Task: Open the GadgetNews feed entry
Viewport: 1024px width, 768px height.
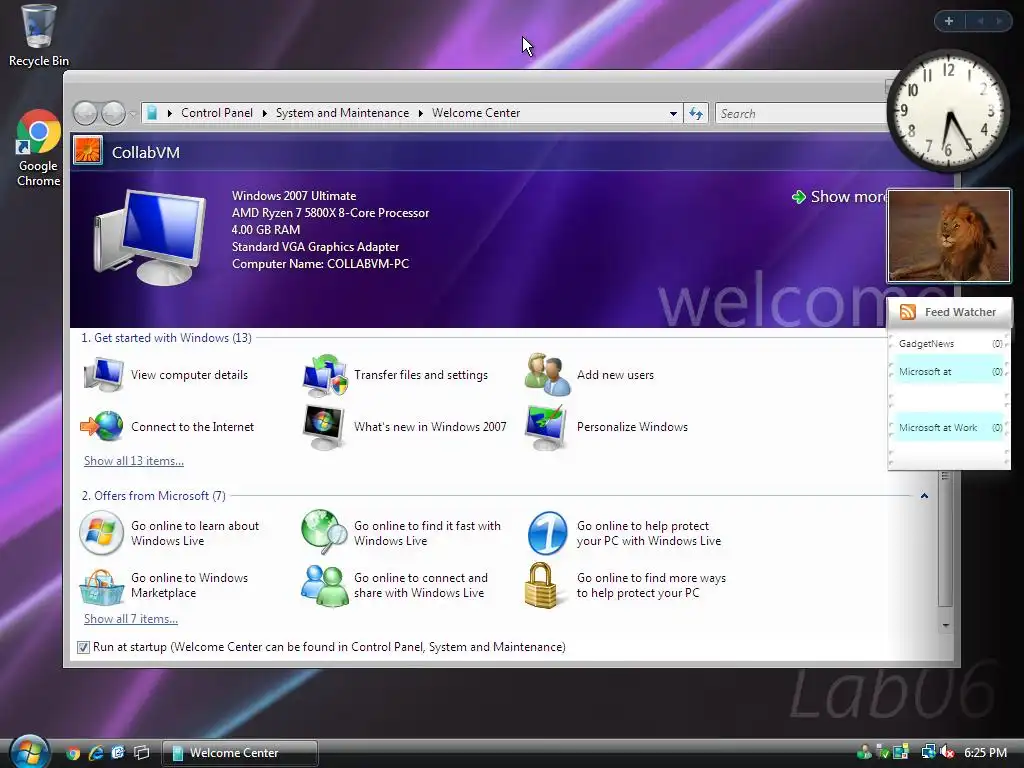Action: tap(950, 344)
